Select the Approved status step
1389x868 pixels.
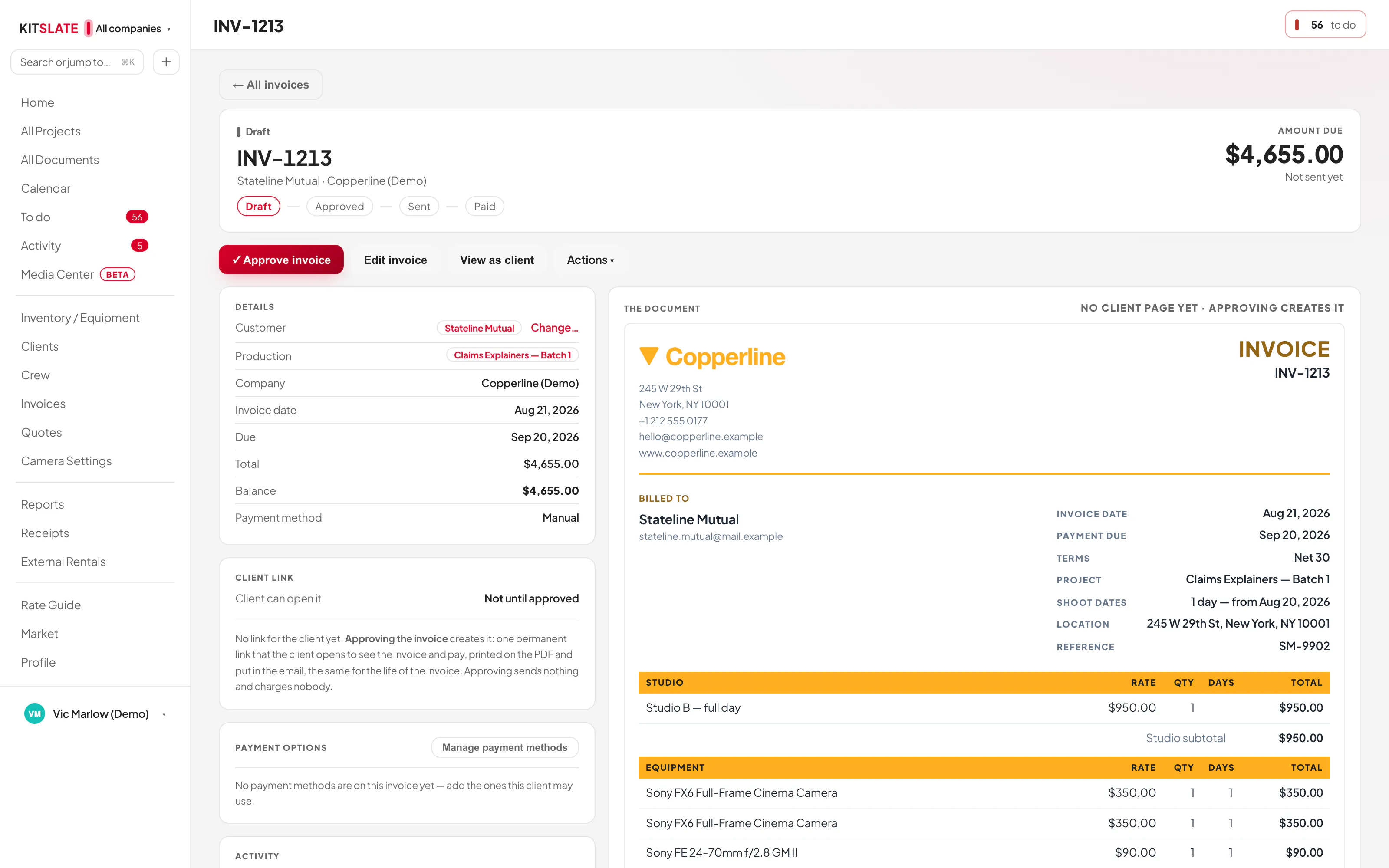(x=339, y=207)
